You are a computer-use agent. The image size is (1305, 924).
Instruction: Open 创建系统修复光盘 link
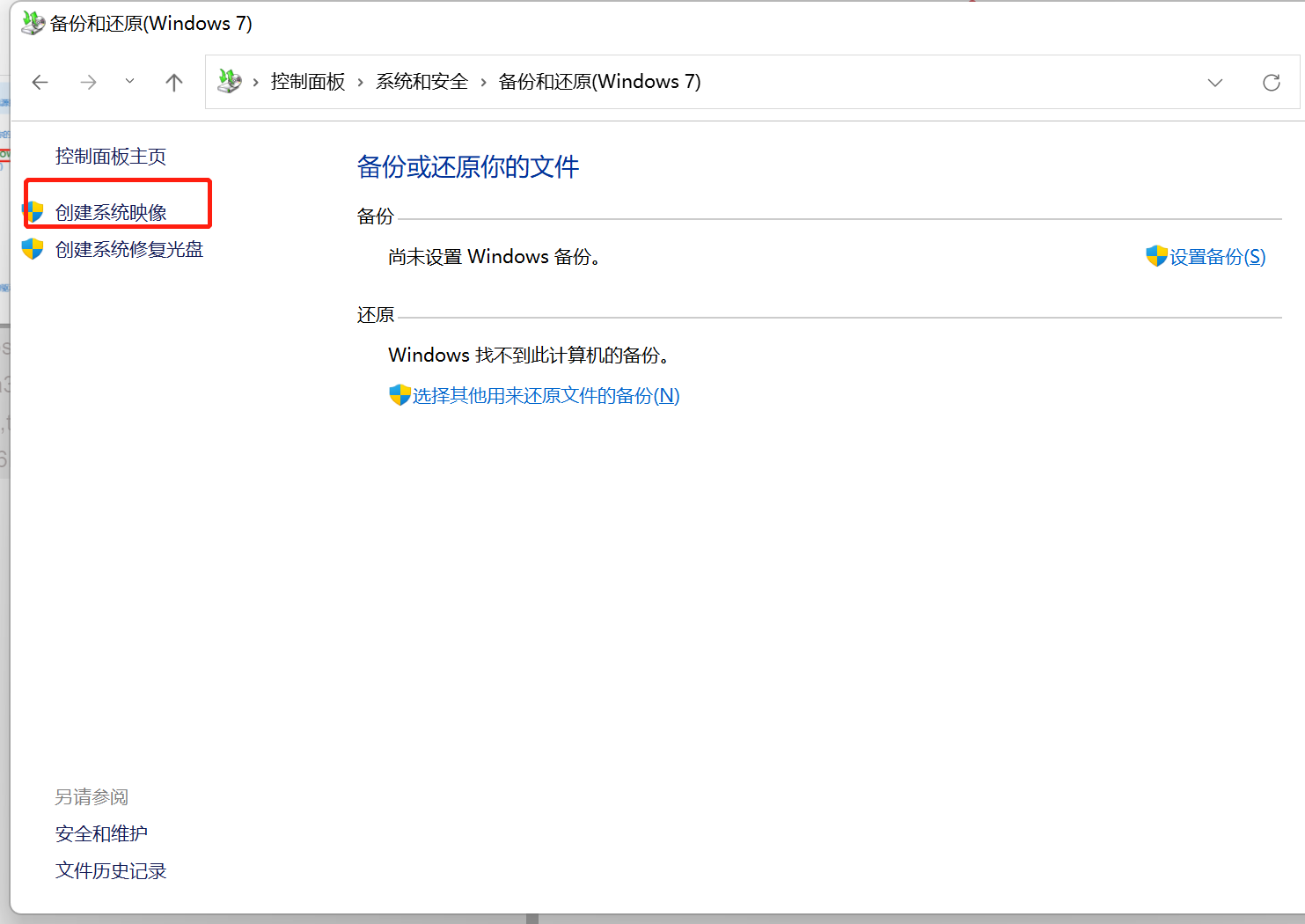129,250
